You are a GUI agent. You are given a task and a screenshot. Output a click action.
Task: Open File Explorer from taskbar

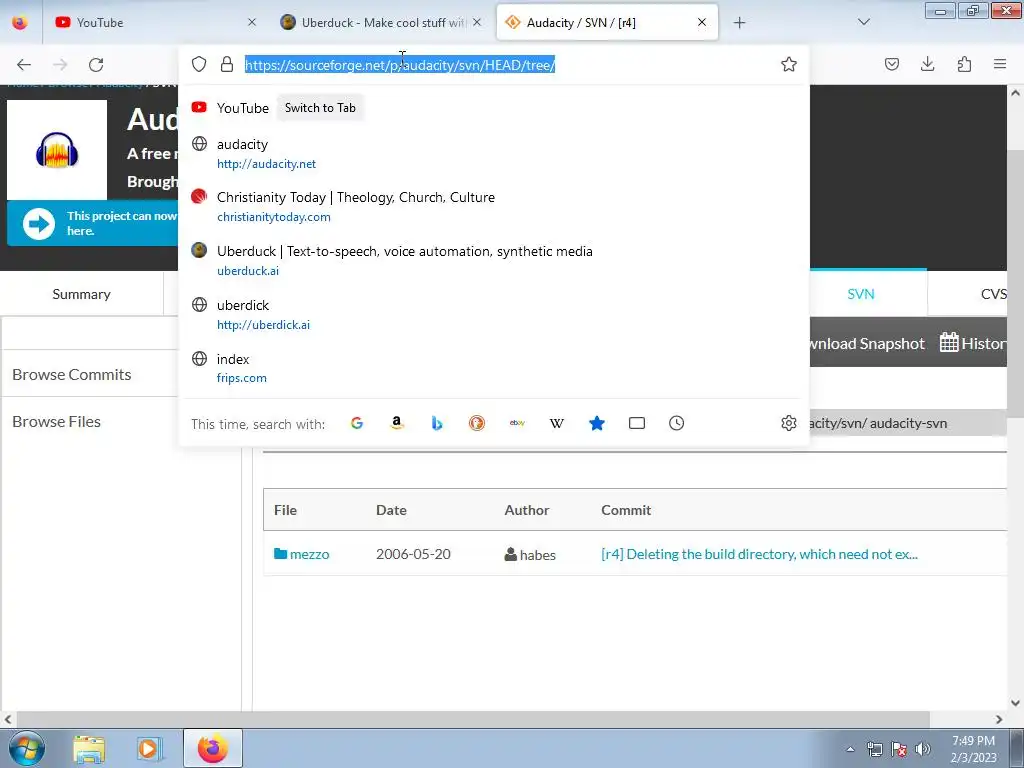point(89,748)
